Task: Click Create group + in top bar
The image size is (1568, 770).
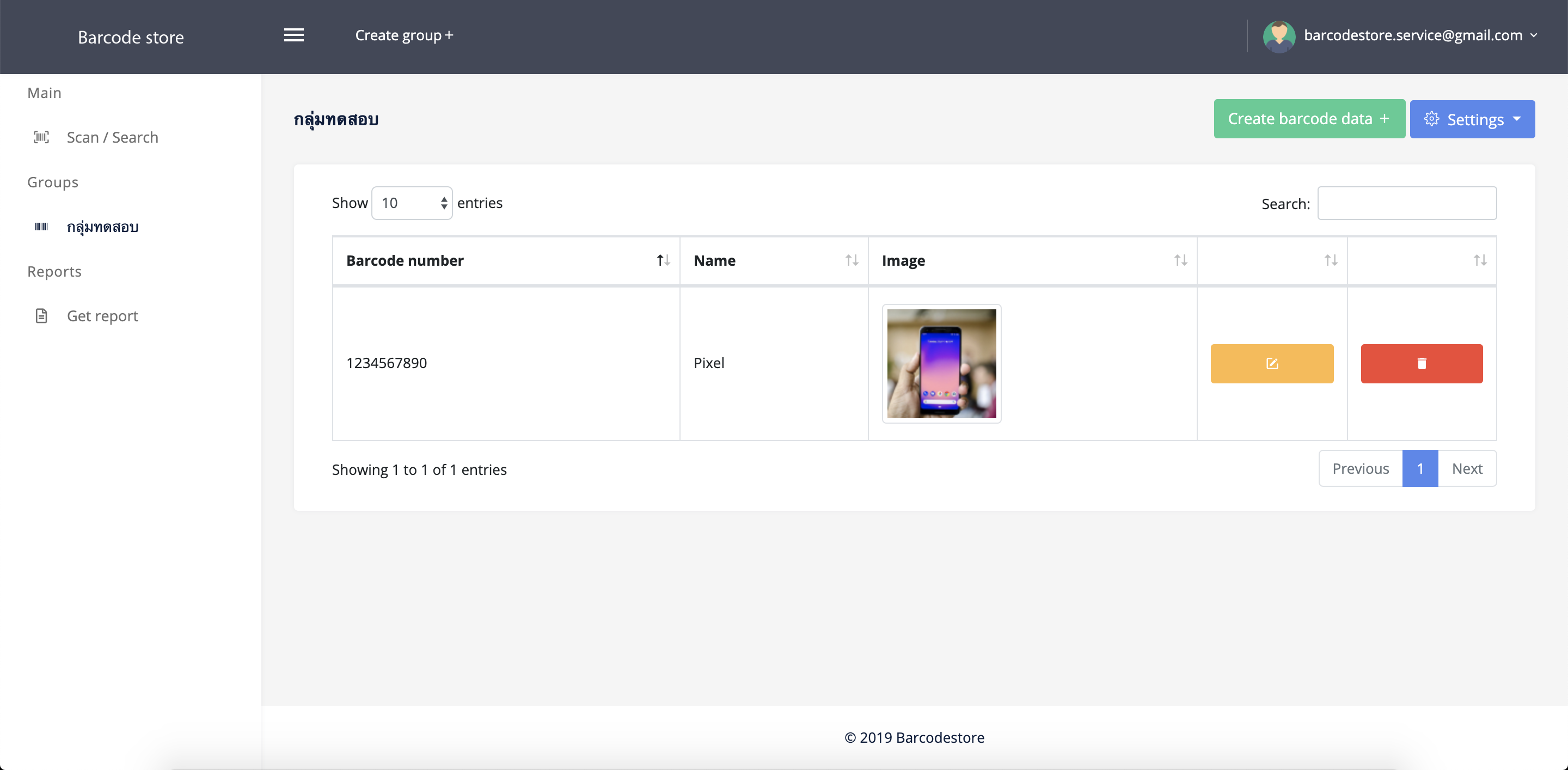Action: [404, 35]
